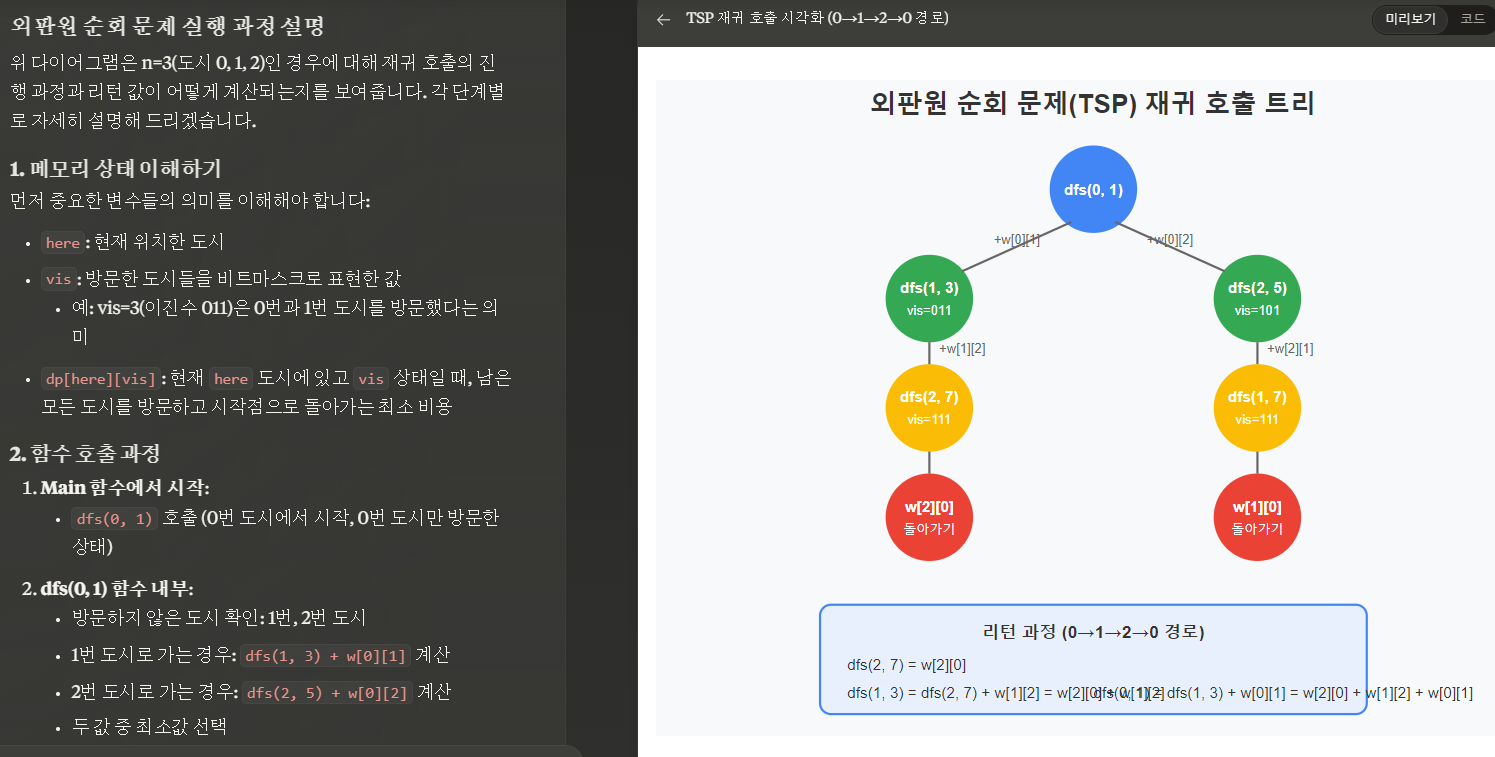The height and width of the screenshot is (757, 1495).
Task: Click the heading '1. 메모리 상태 이해하기'
Action: tap(115, 167)
